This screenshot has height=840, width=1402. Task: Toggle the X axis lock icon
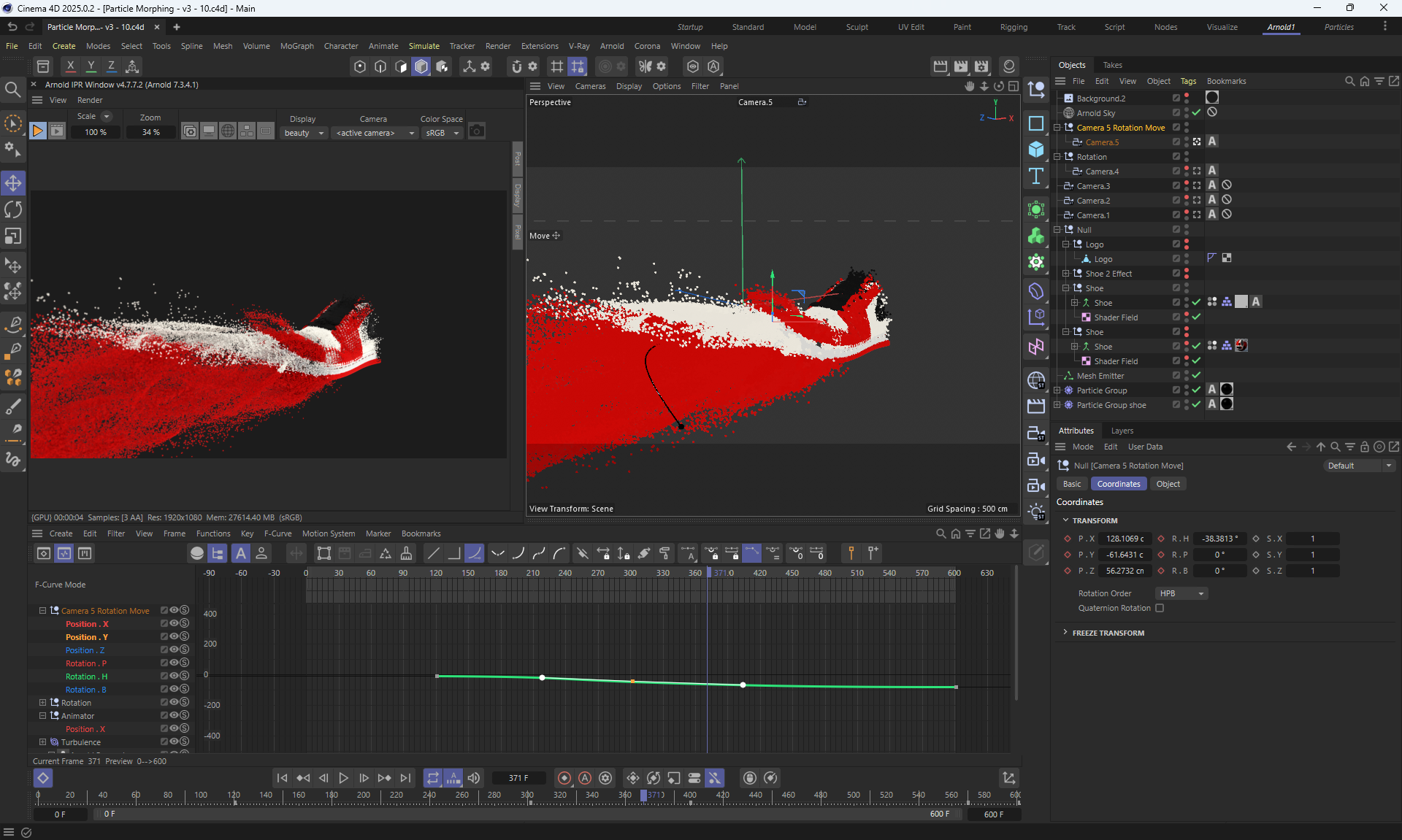[x=70, y=66]
